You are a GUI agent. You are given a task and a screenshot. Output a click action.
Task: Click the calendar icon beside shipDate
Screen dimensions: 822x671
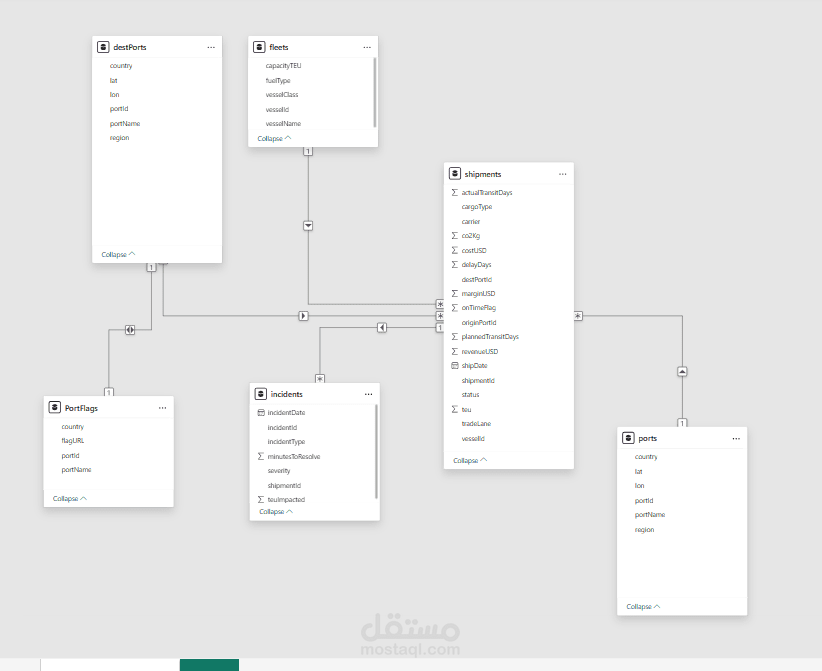pos(455,365)
